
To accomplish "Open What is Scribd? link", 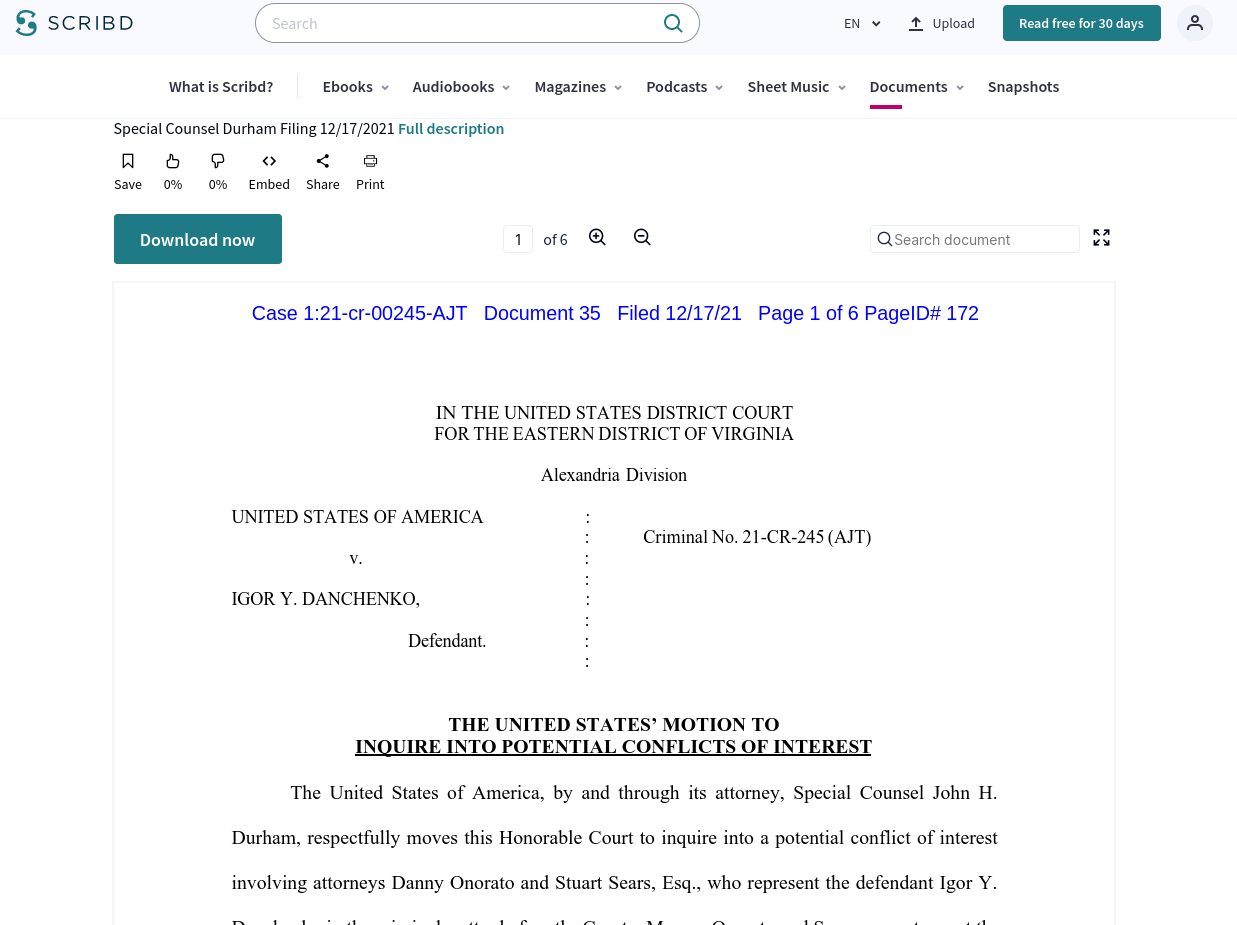I will tap(221, 87).
